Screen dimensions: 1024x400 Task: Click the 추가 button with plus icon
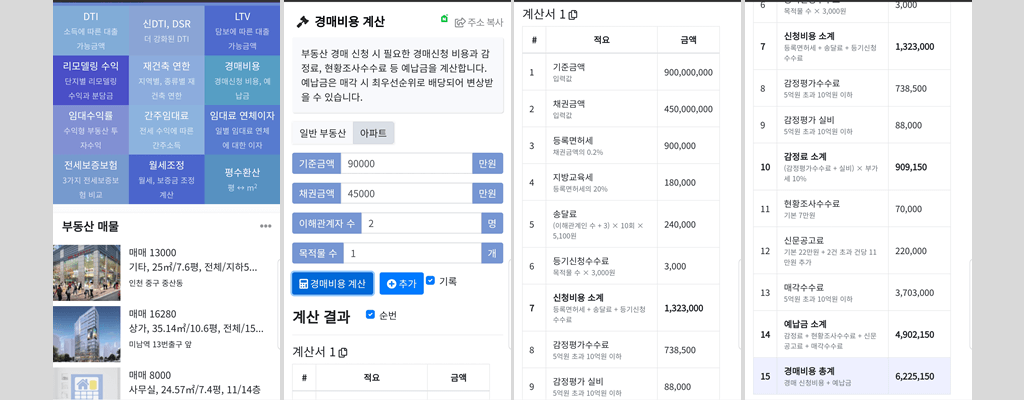401,284
